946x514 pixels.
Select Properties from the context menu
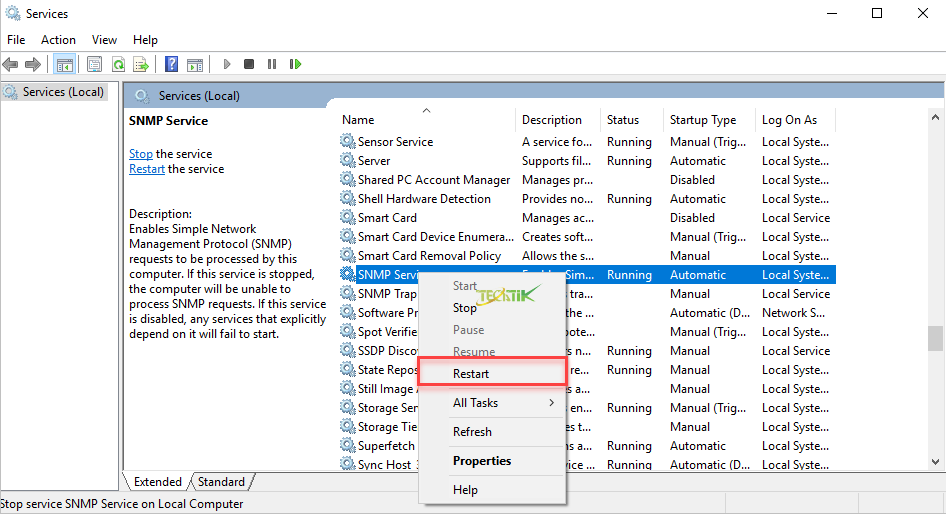coord(482,461)
